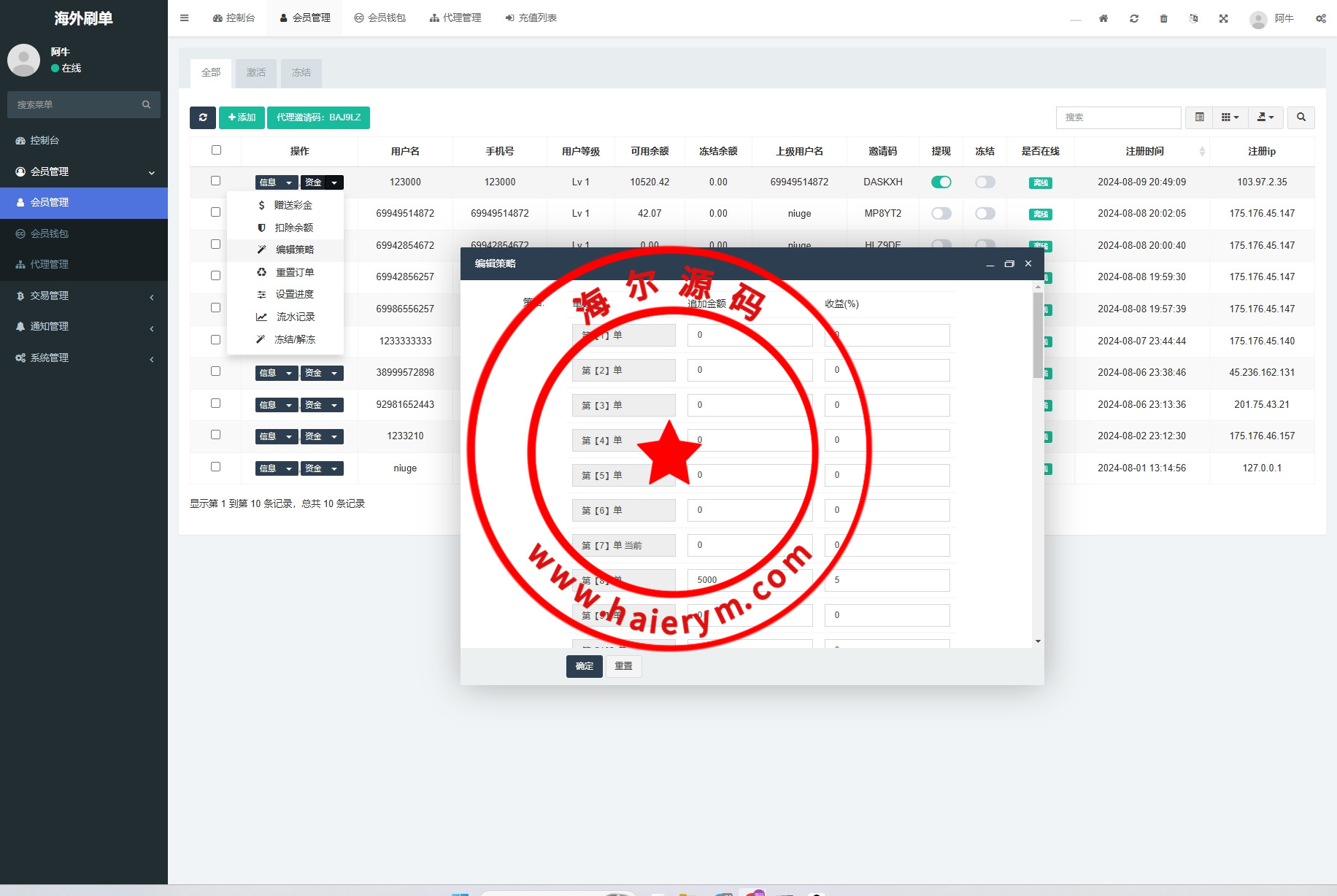The width and height of the screenshot is (1337, 896).
Task: Choose 流水记录 from the dropdown menu
Action: (285, 317)
